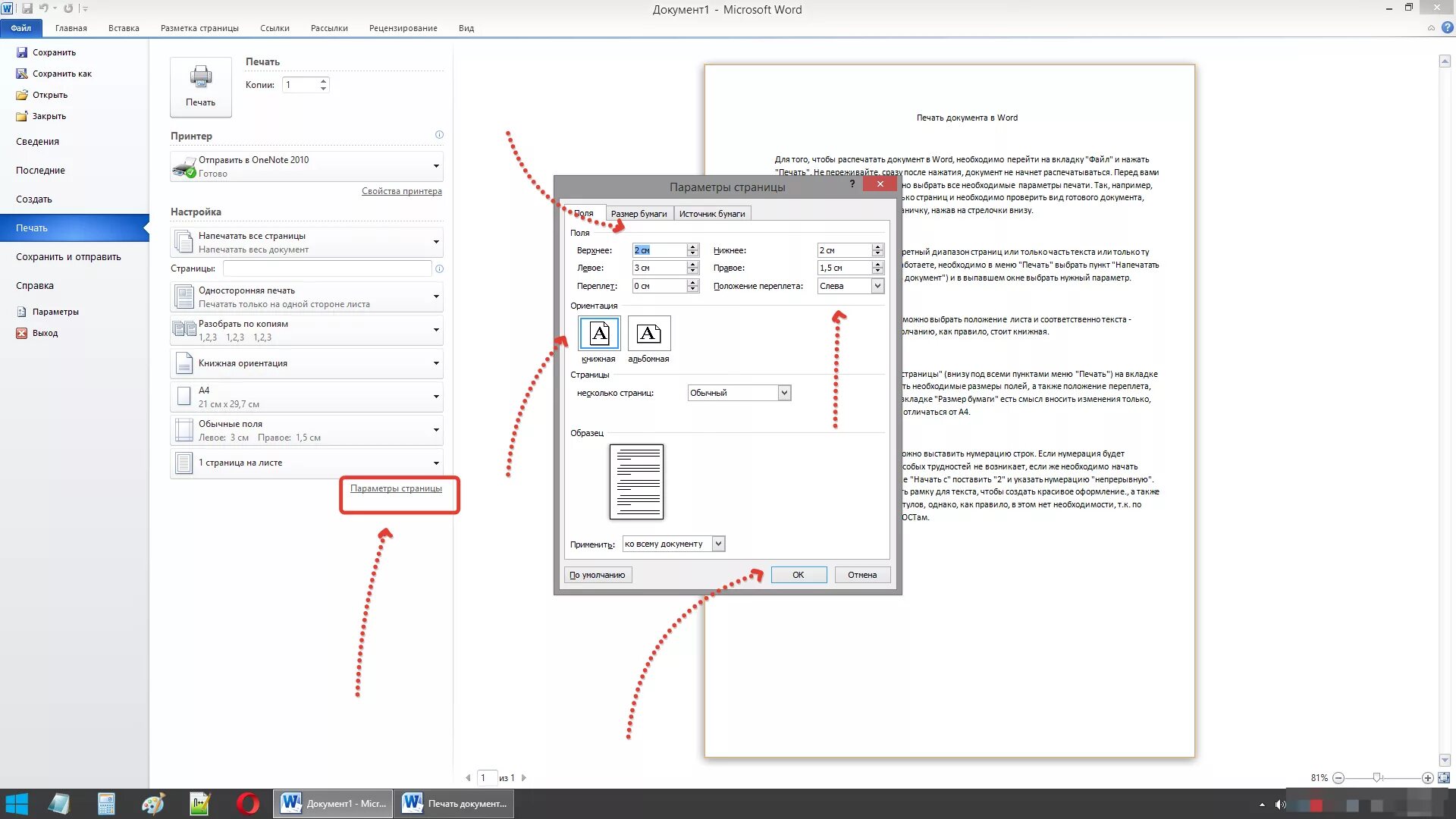This screenshot has height=819, width=1456.
Task: Increase Верхнее margin with up stepper
Action: point(692,246)
